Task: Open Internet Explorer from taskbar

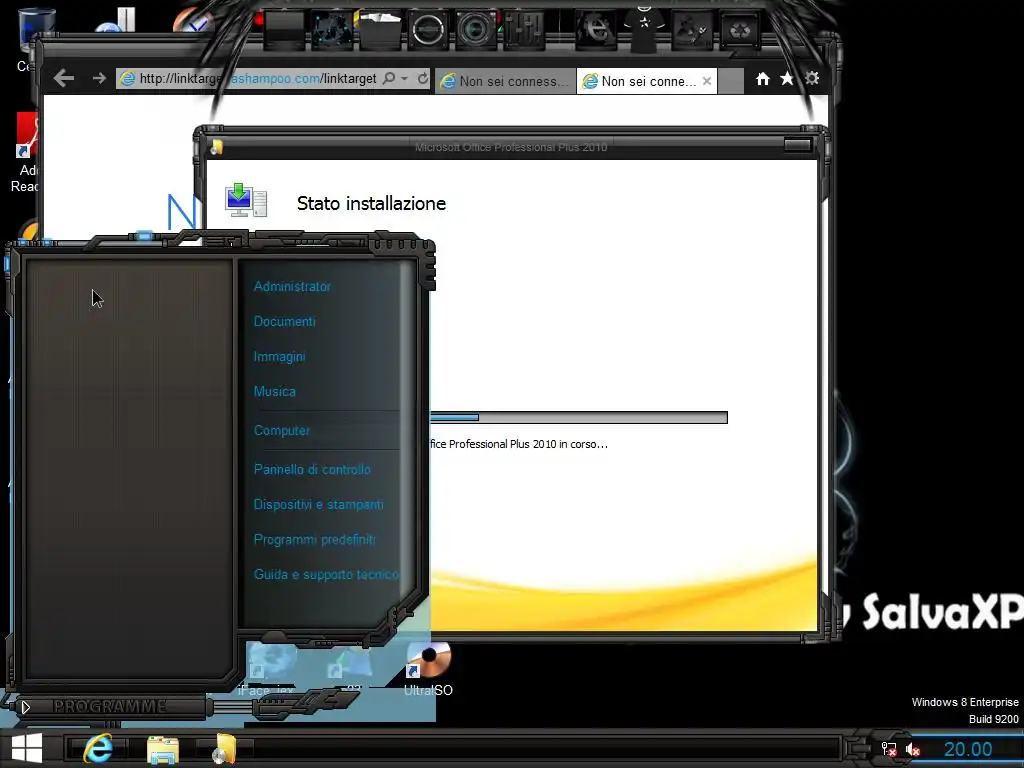Action: point(97,748)
